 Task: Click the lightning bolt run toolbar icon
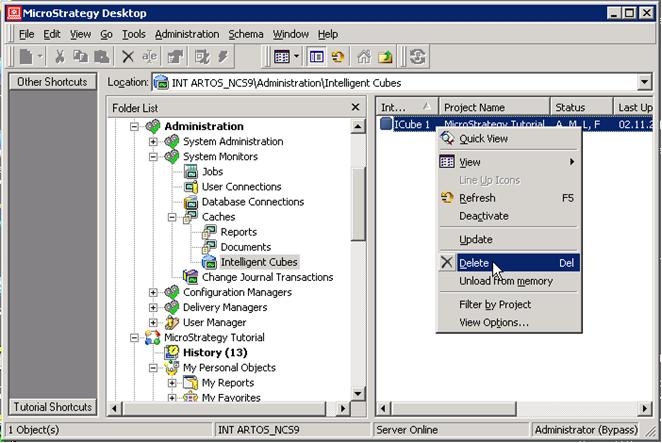pyautogui.click(x=223, y=57)
